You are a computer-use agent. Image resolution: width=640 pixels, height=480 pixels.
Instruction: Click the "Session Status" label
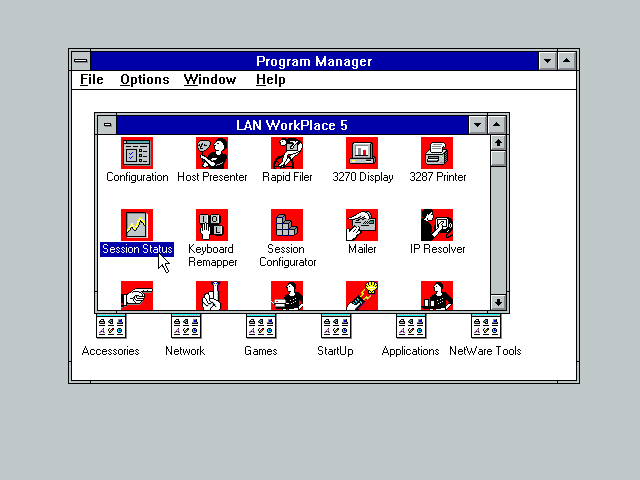click(137, 249)
